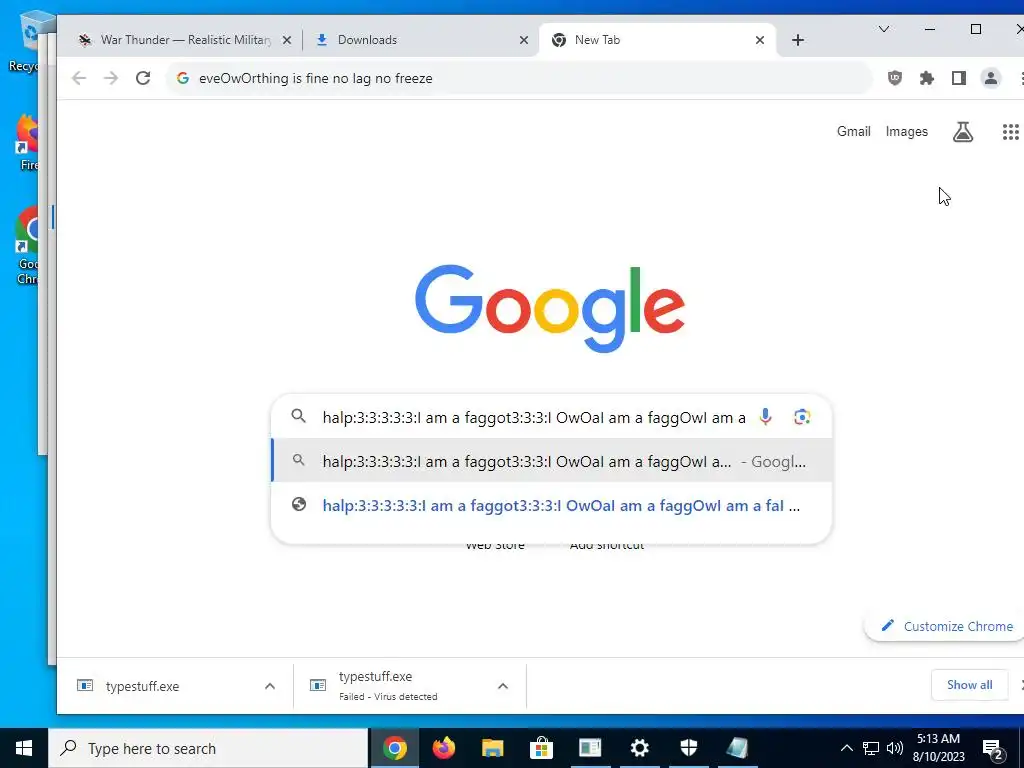
Task: Open the Extensions puzzle icon
Action: pos(927,78)
